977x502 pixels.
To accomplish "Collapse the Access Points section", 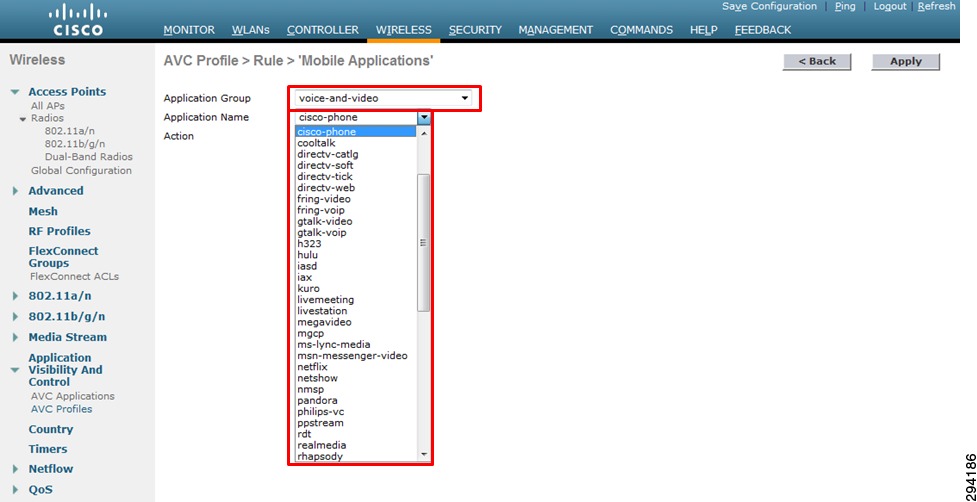I will (x=16, y=92).
